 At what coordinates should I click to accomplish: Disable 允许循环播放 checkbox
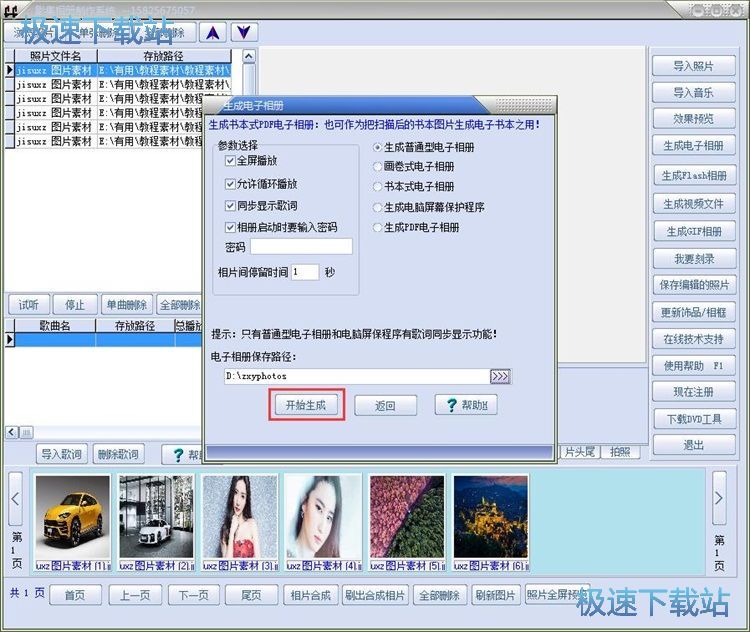pos(231,184)
